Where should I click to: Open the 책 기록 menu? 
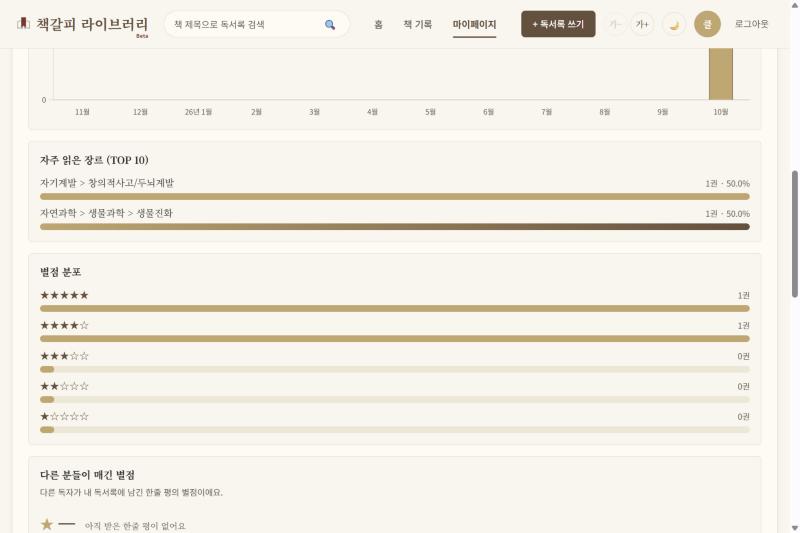417,24
